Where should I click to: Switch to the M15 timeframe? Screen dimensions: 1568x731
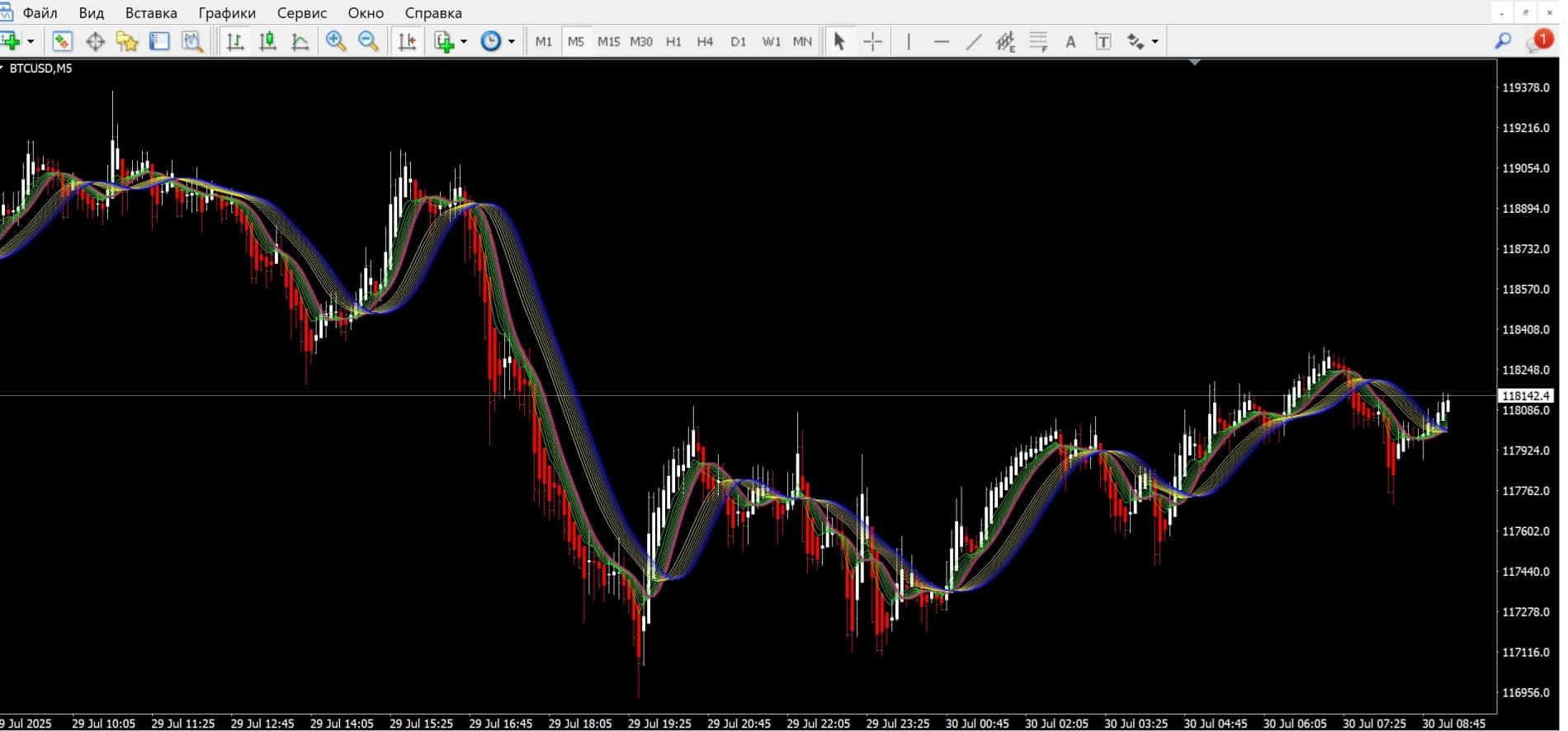tap(608, 41)
